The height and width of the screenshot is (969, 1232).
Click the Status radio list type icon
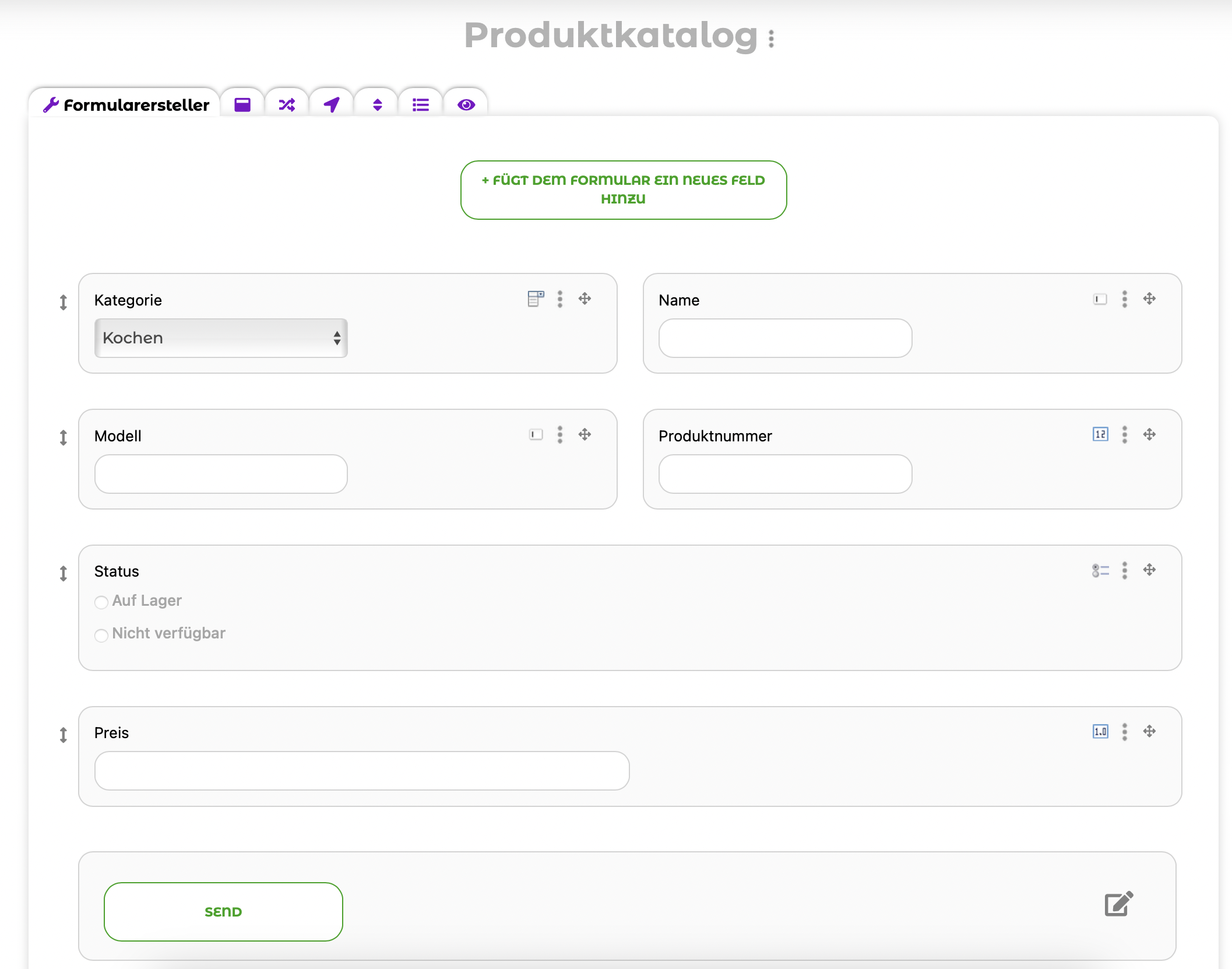tap(1100, 570)
